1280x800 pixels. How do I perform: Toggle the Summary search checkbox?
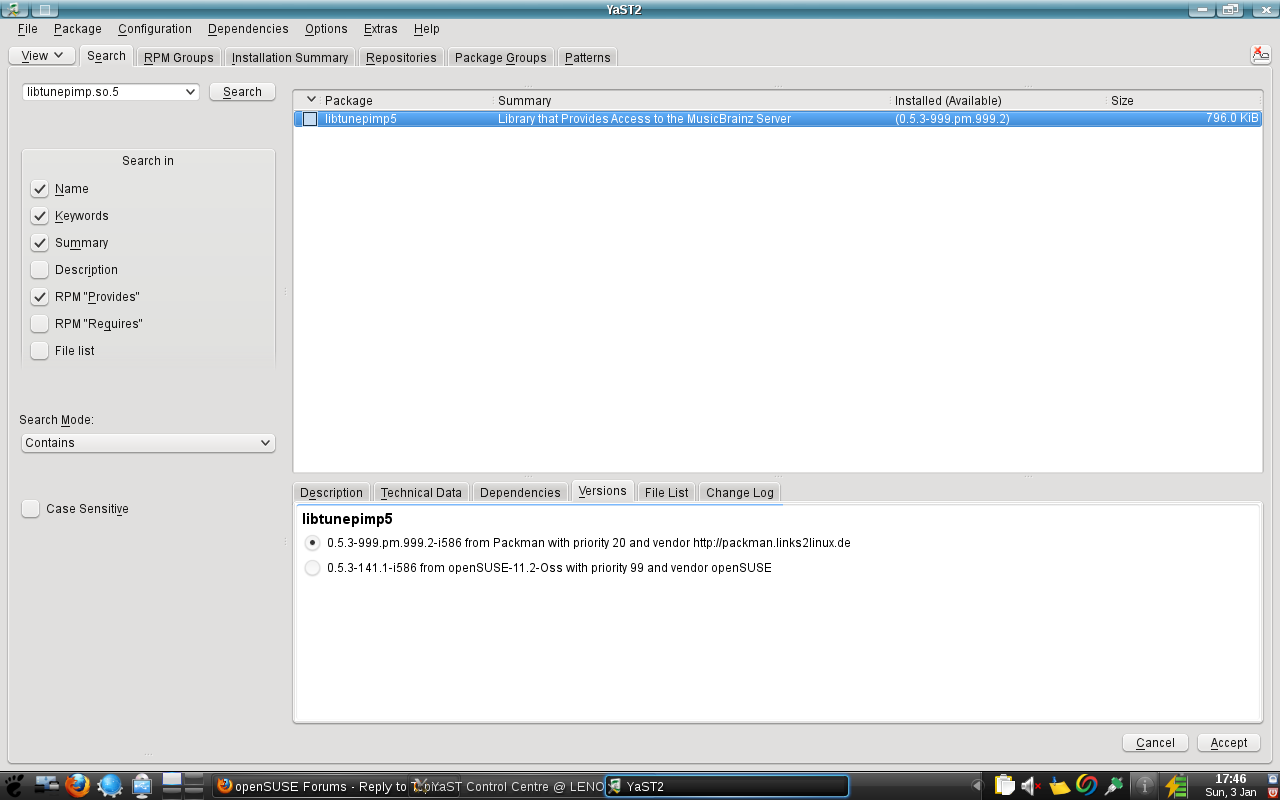point(40,243)
